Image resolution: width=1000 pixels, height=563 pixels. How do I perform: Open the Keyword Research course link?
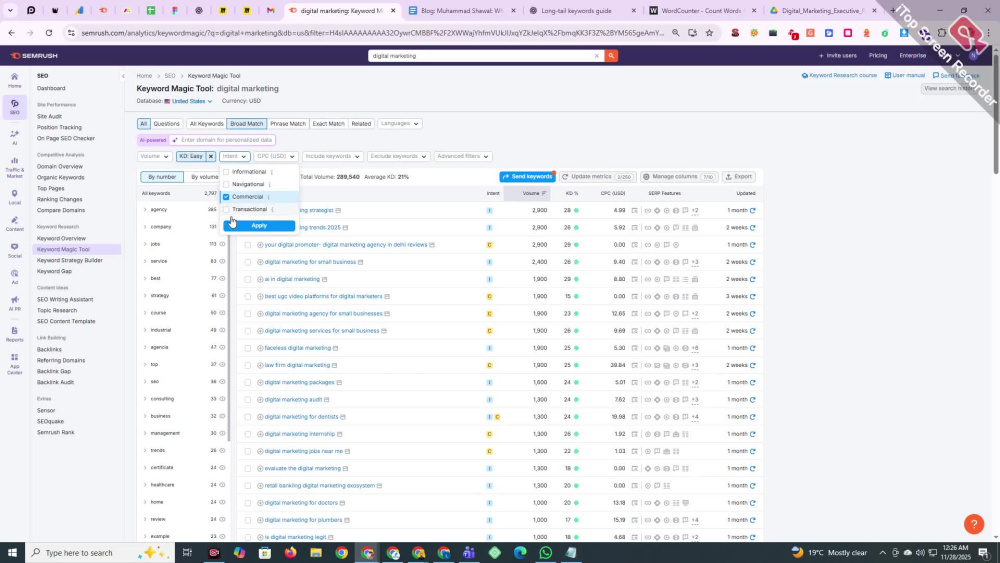click(839, 75)
